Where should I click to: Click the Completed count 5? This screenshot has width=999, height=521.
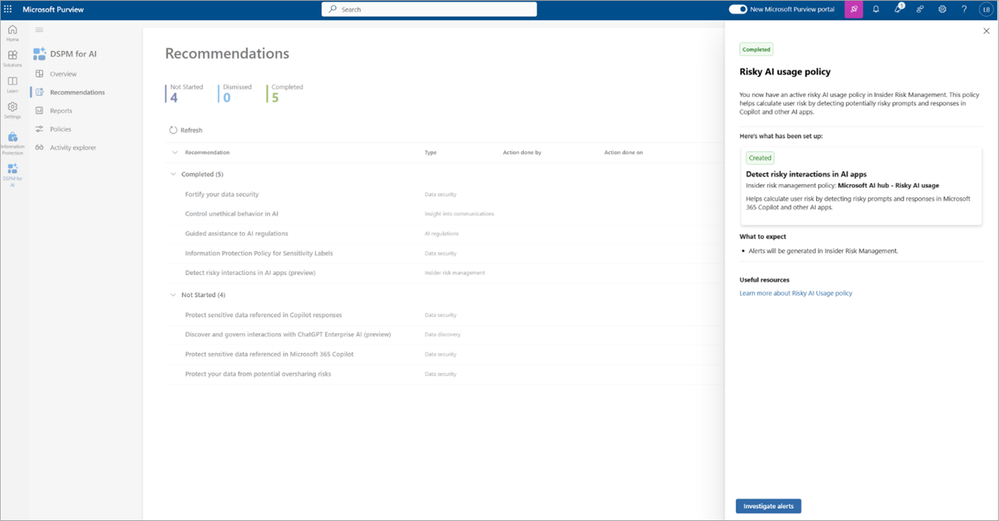[x=275, y=97]
